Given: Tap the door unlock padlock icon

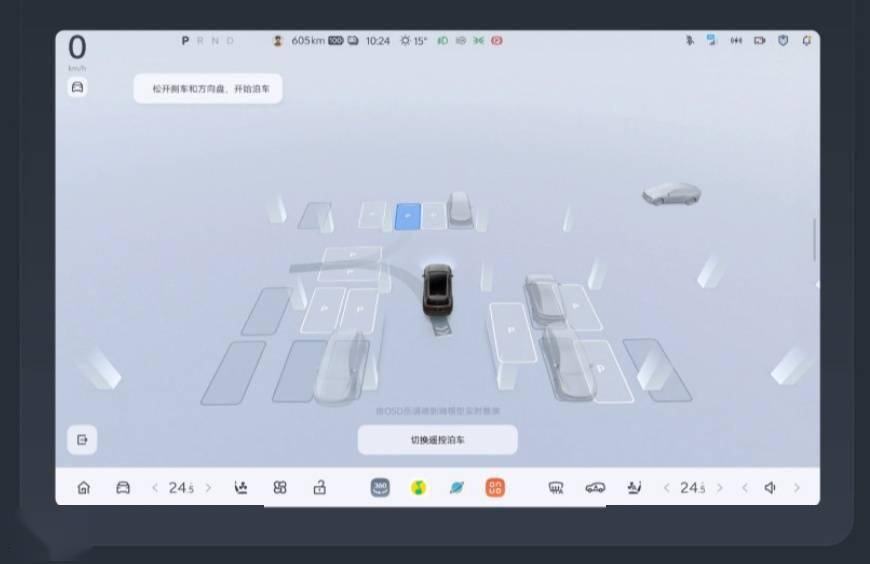Looking at the screenshot, I should [x=320, y=488].
